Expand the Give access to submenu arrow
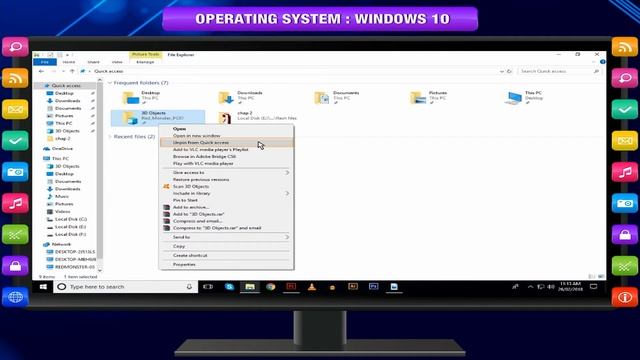This screenshot has width=640, height=360. tap(287, 173)
